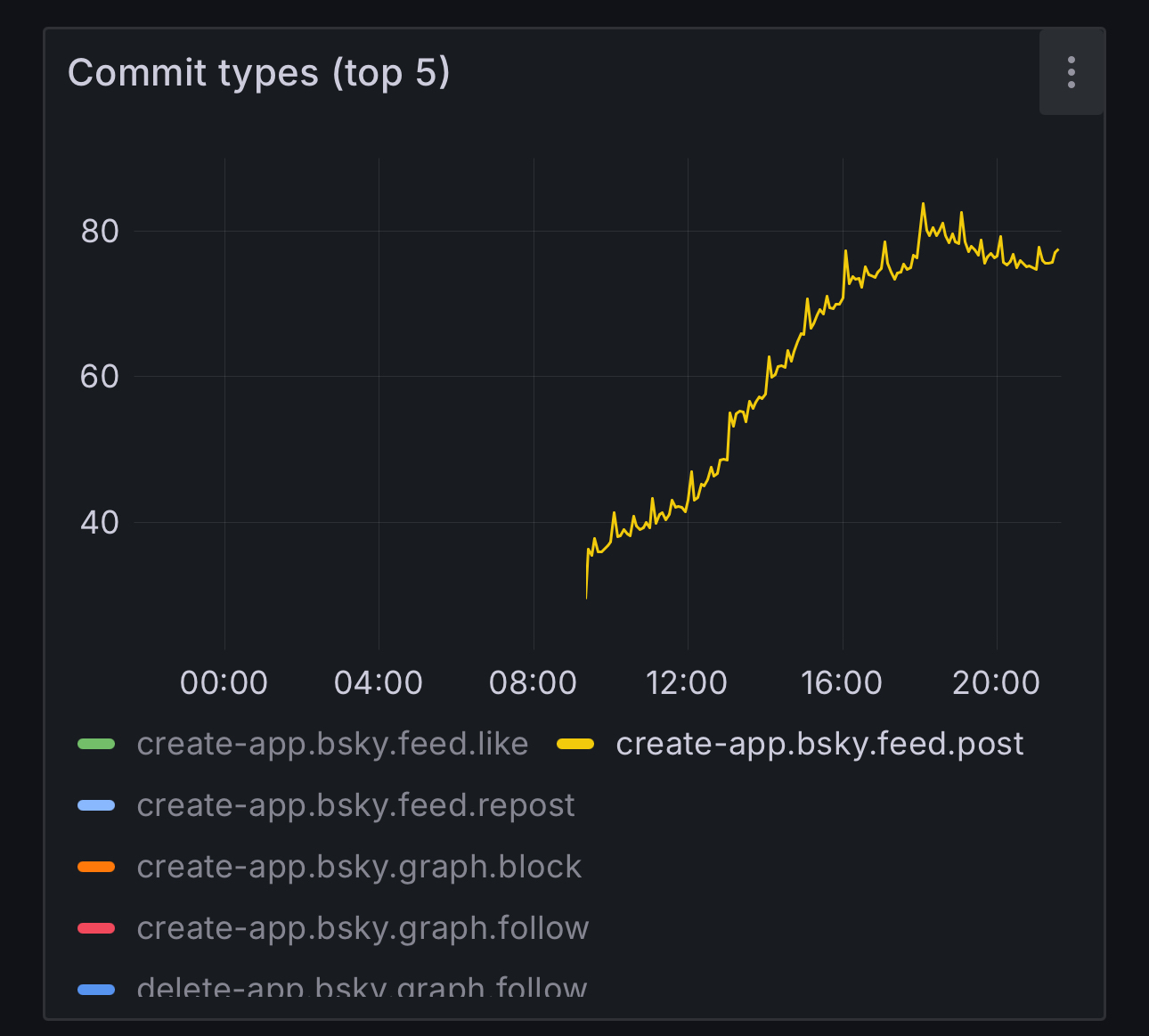This screenshot has width=1149, height=1036.
Task: Click the 80 value on the y-axis
Action: click(100, 232)
